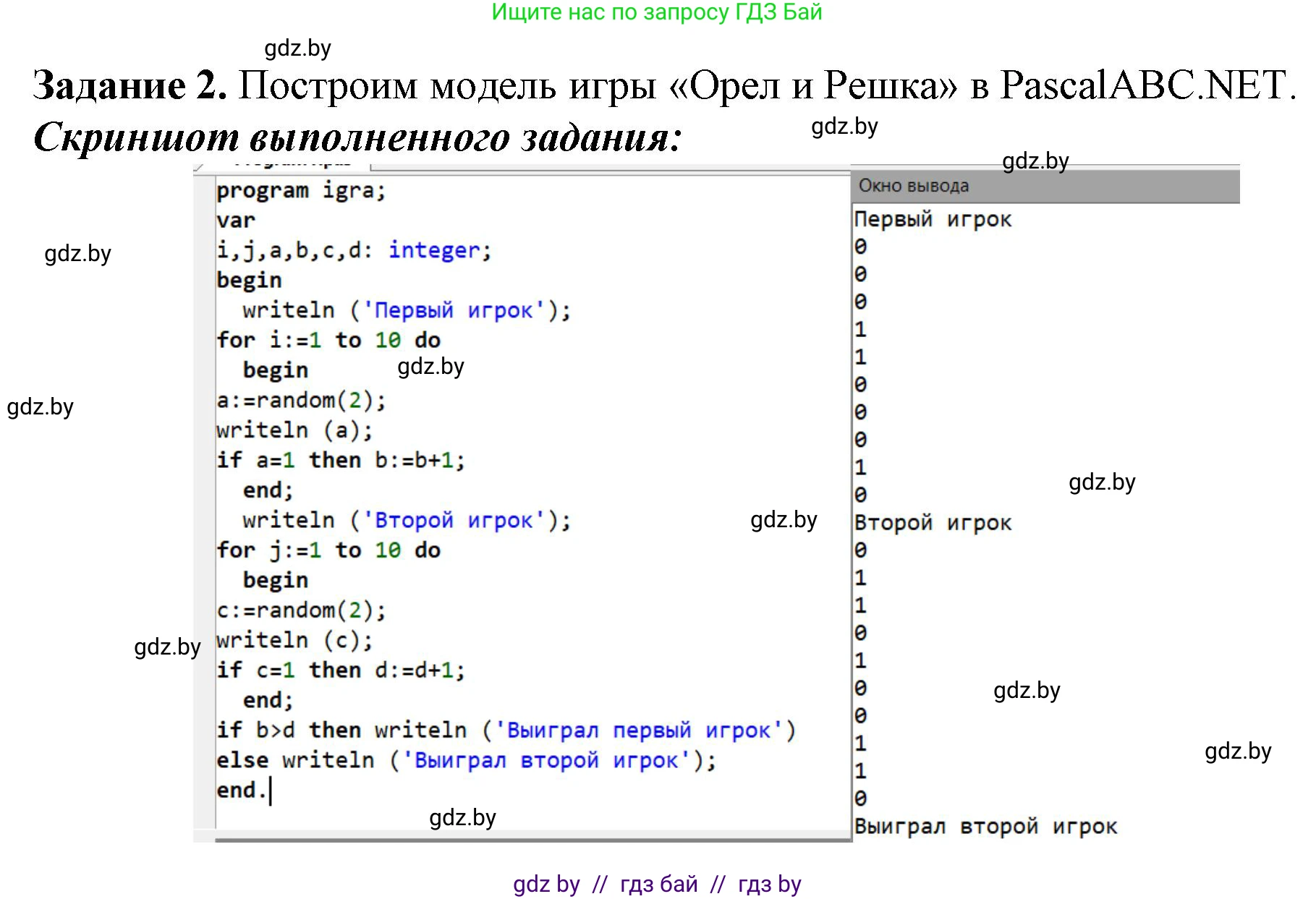Open the gdz.by link at page top
Viewport: 1316px width, 899px height.
click(297, 49)
